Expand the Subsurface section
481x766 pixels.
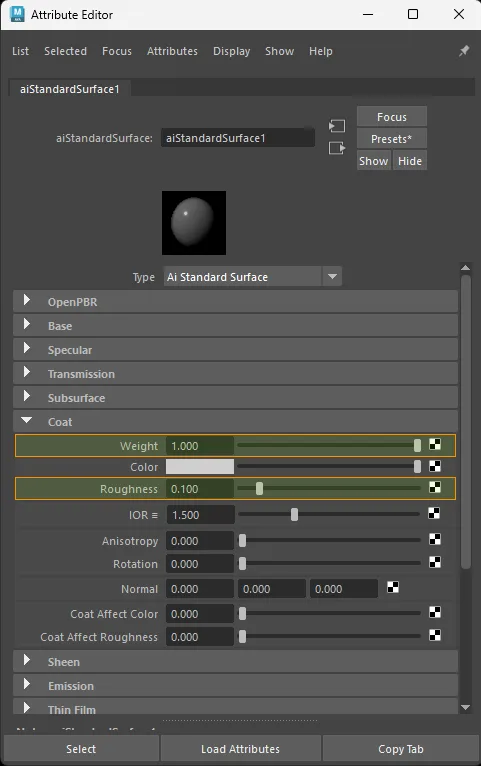[27, 396]
